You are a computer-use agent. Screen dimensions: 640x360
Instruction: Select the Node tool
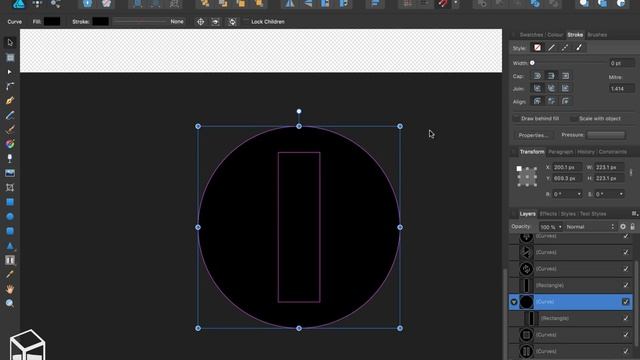tap(10, 72)
